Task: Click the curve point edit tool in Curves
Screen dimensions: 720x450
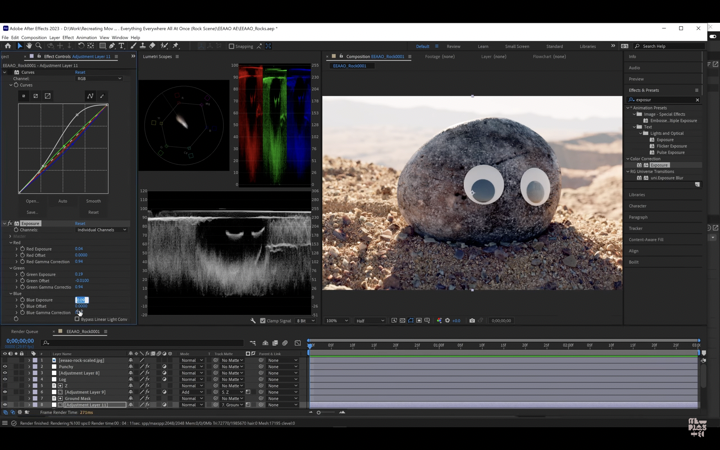Action: pyautogui.click(x=90, y=96)
